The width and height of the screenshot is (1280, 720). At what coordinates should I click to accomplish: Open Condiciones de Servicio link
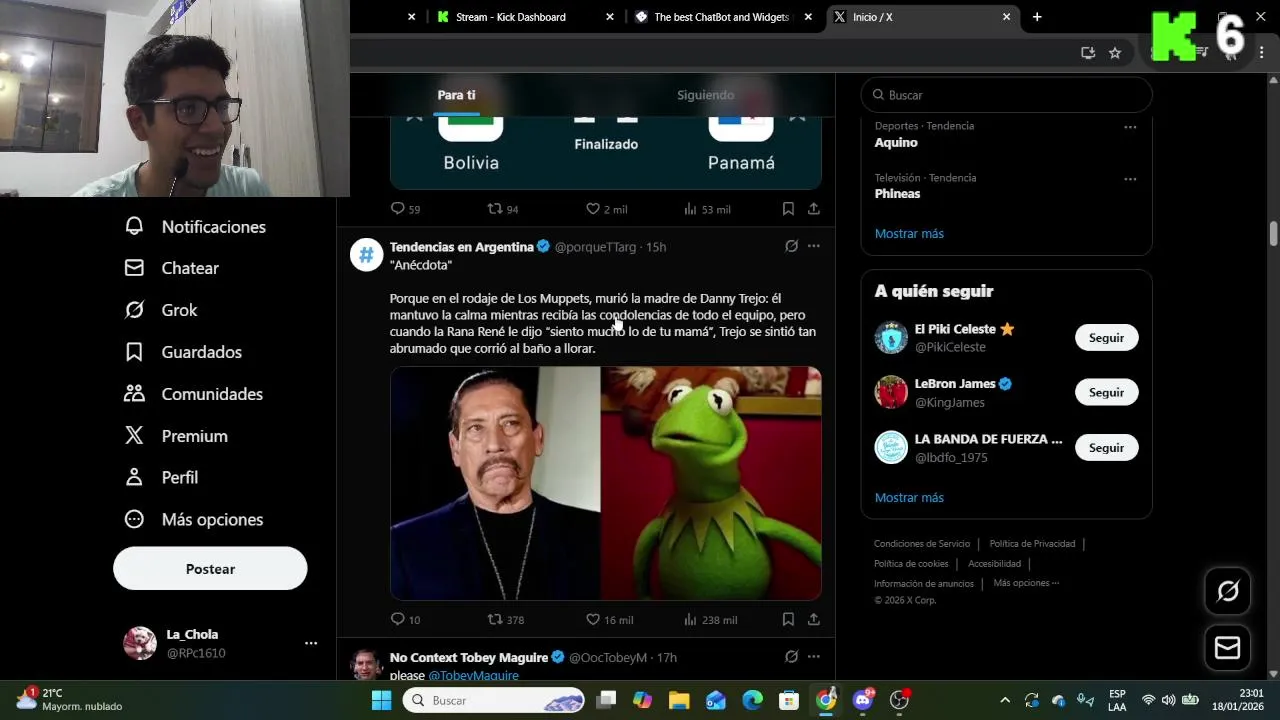[922, 544]
